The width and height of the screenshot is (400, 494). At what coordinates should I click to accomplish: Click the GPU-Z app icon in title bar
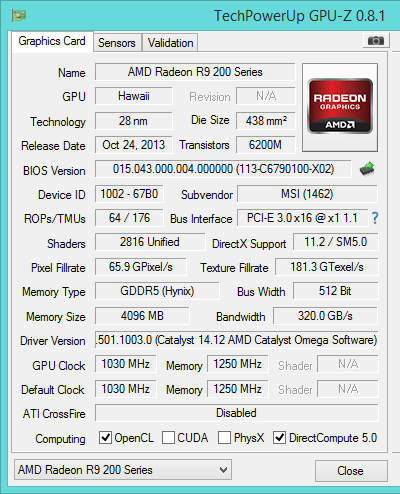18,15
